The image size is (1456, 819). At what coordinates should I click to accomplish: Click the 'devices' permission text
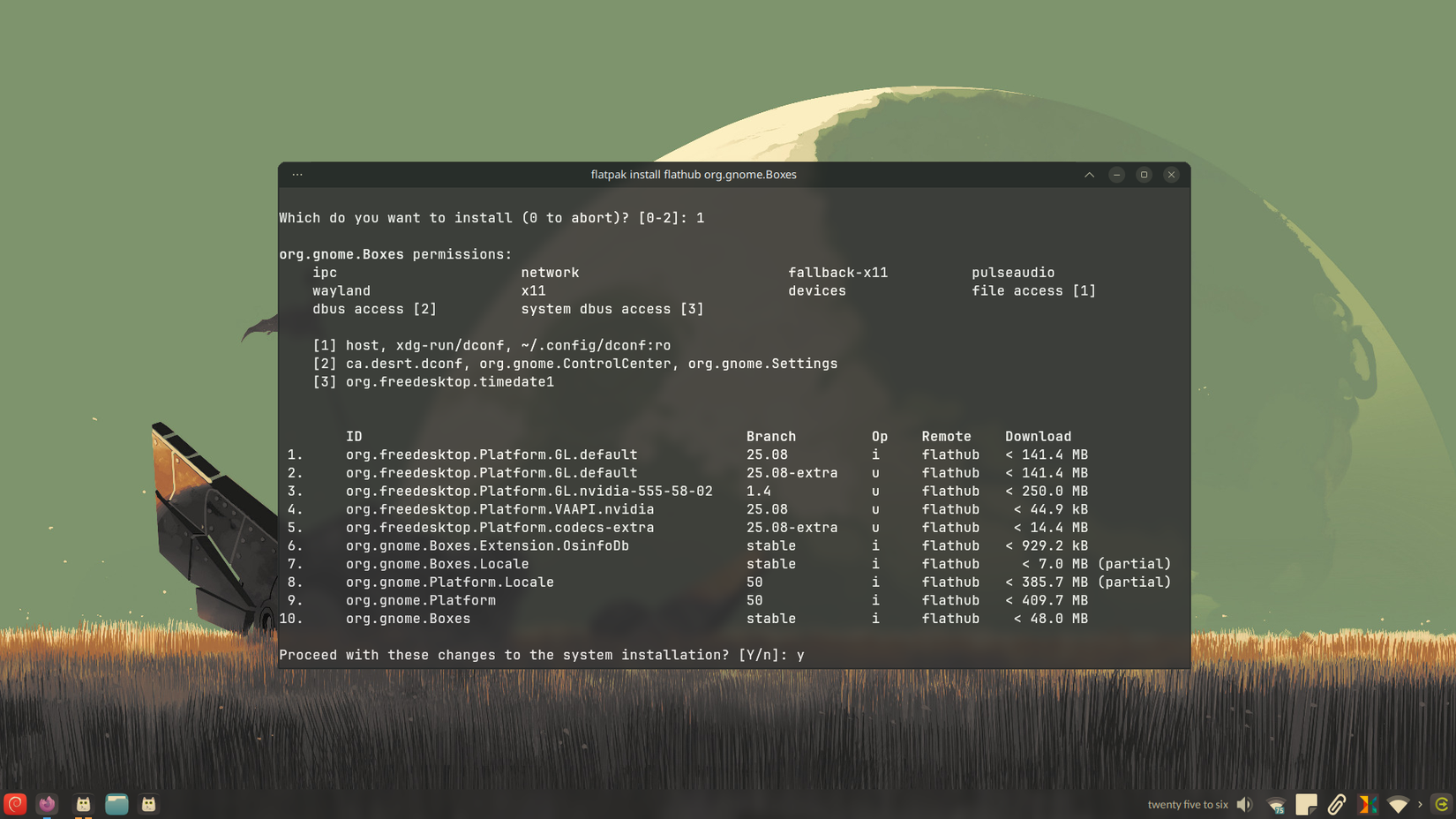[817, 291]
